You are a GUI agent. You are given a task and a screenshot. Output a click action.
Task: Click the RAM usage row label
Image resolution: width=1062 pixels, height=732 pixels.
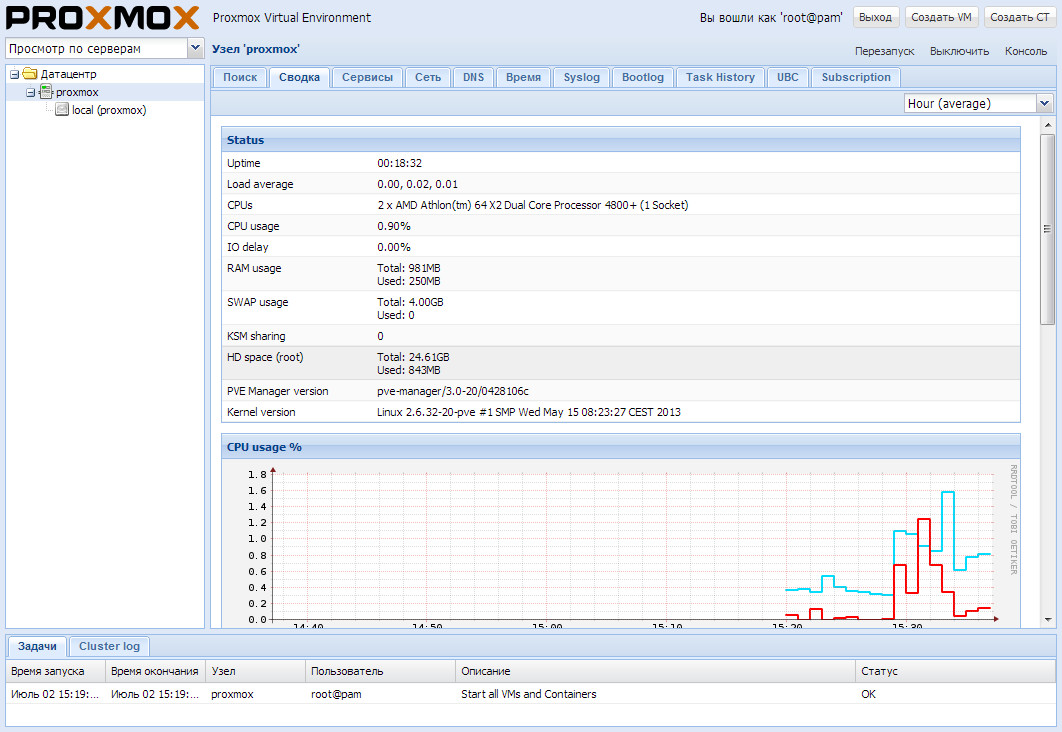coord(254,268)
